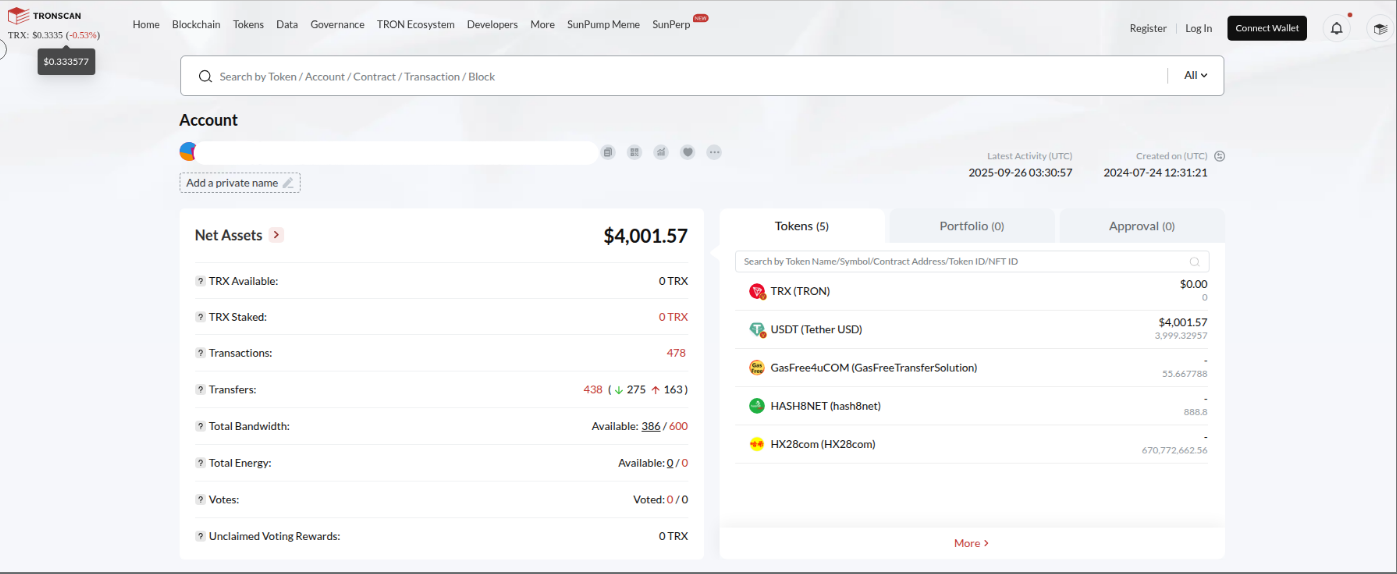Open the notifications bell
This screenshot has height=574, width=1397.
[1337, 28]
